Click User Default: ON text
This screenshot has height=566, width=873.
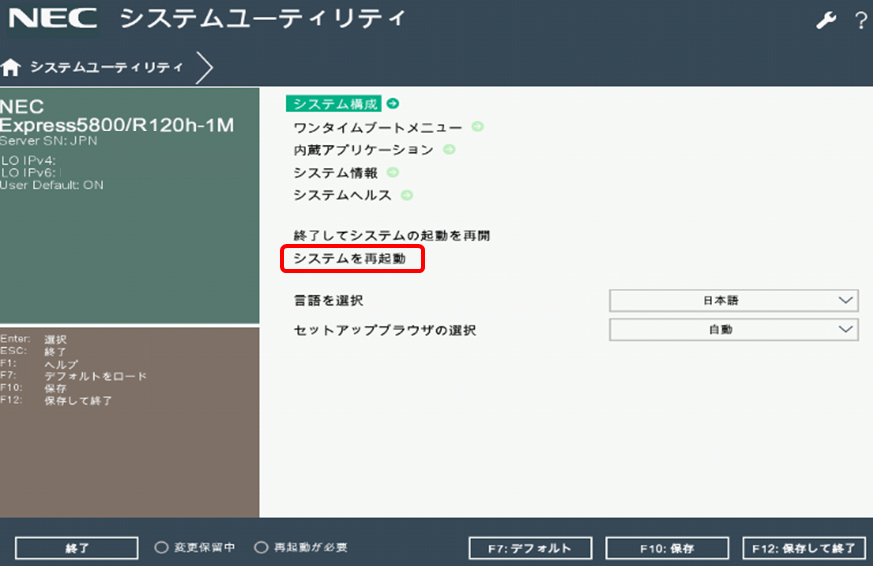[x=52, y=185]
